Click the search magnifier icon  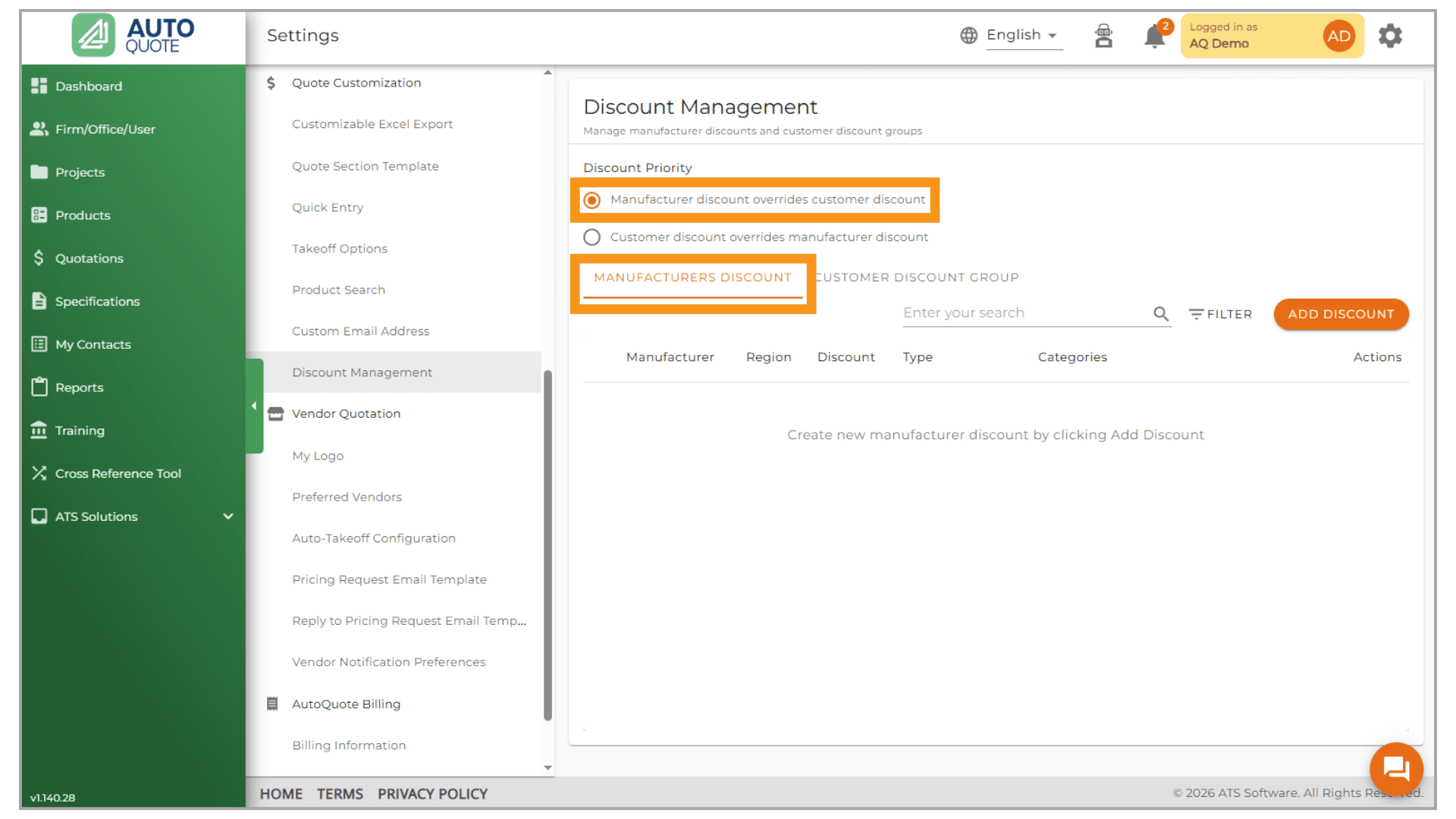click(x=1161, y=314)
